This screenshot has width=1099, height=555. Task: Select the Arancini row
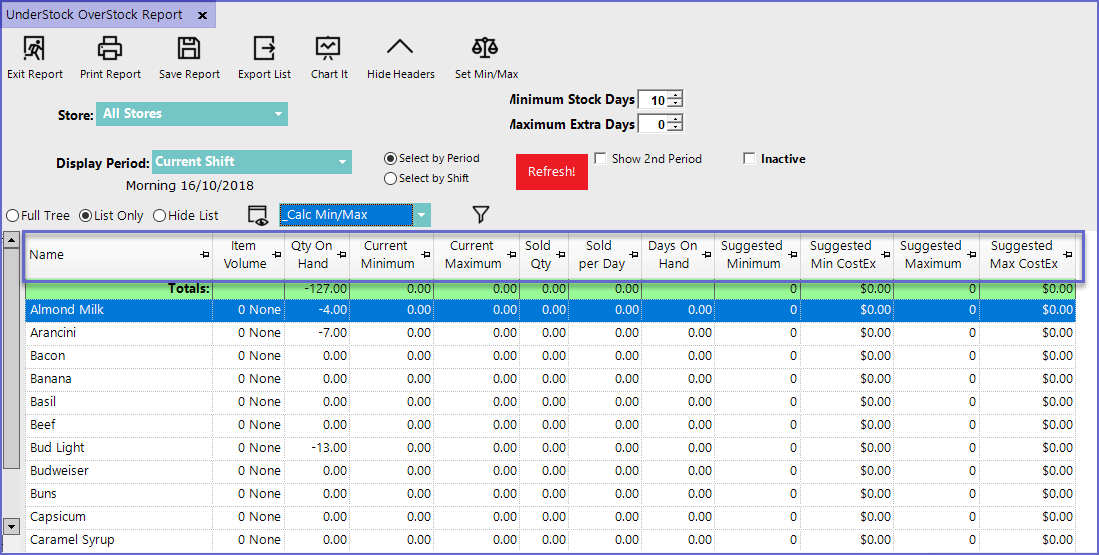click(550, 333)
